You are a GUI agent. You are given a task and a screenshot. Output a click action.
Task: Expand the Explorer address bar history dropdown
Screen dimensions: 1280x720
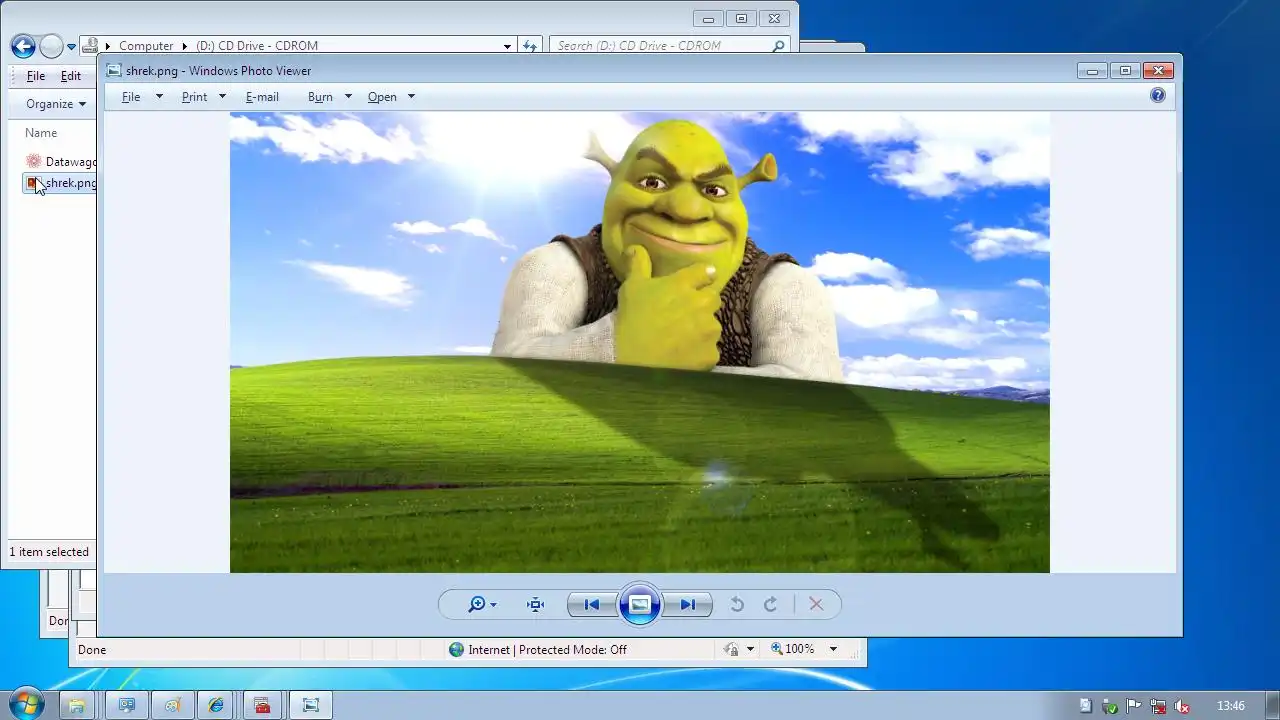(x=507, y=46)
